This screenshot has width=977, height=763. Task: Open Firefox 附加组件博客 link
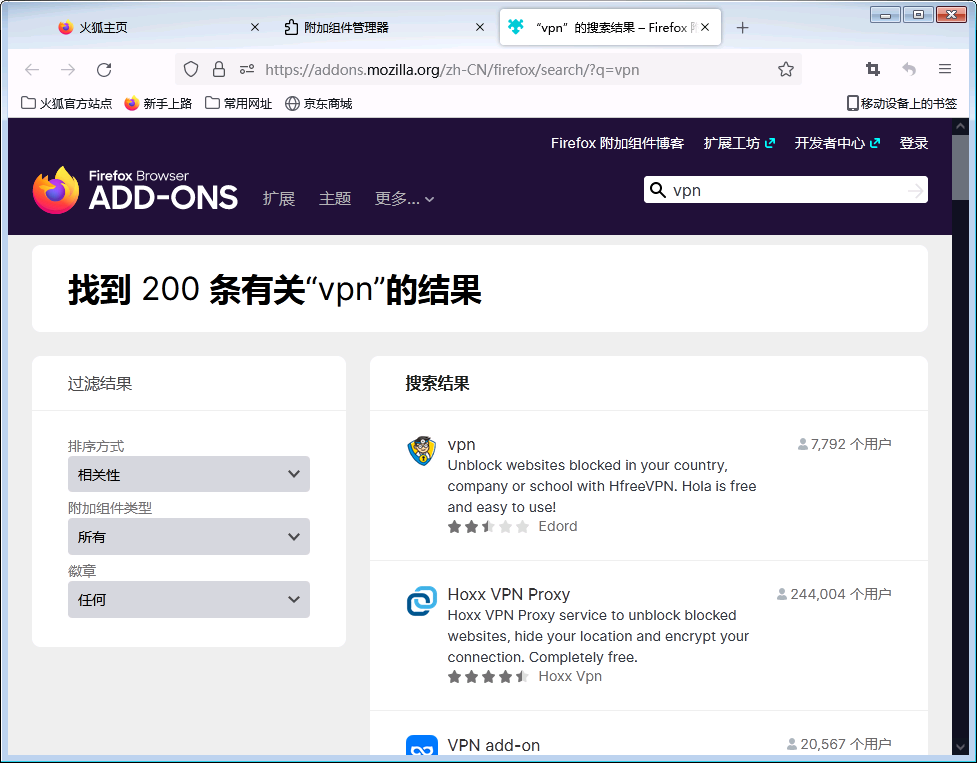coord(617,143)
